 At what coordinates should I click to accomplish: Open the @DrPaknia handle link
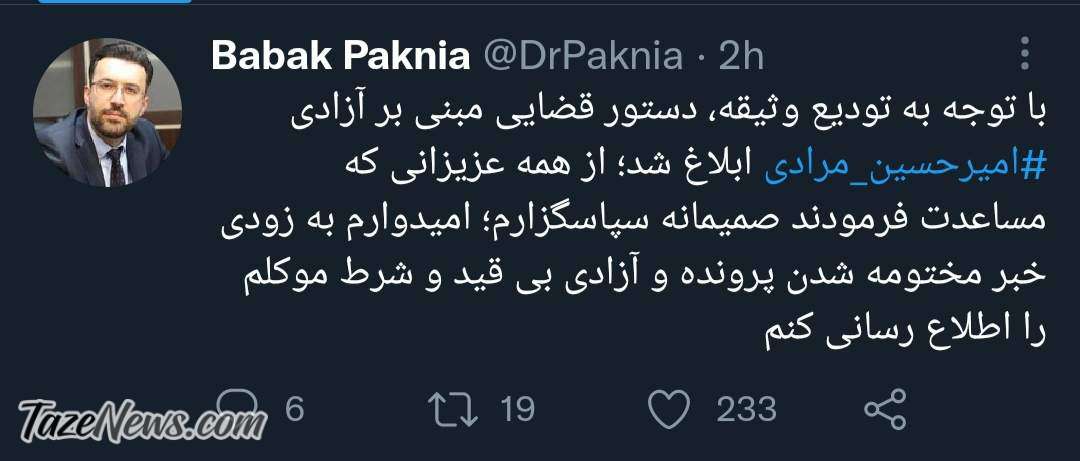point(582,56)
